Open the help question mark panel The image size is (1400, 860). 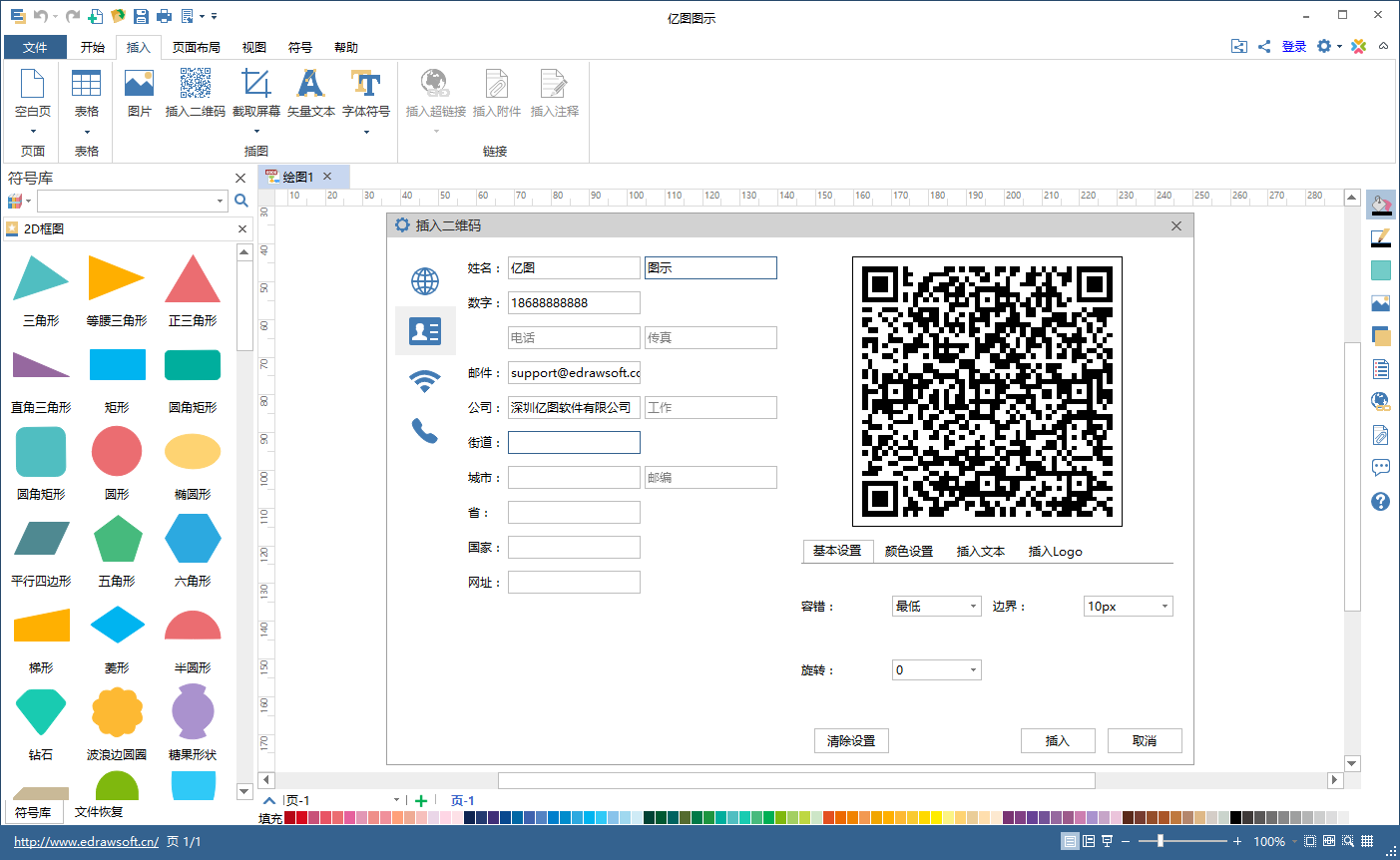1381,501
